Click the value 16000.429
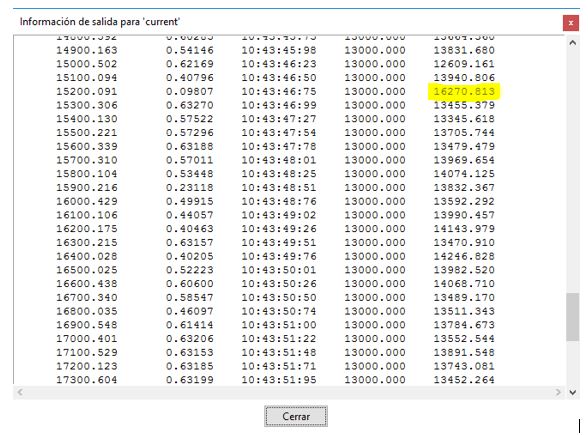 coord(87,201)
